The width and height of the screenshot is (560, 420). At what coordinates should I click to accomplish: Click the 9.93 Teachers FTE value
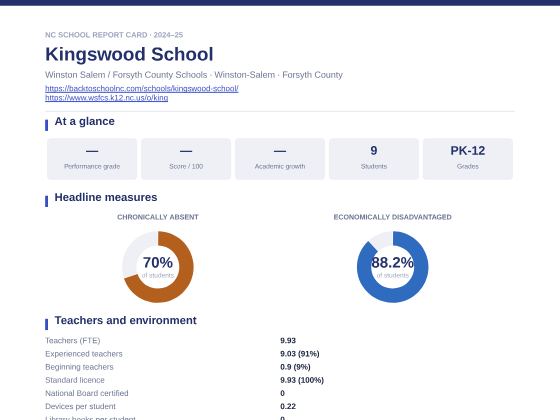[288, 341]
